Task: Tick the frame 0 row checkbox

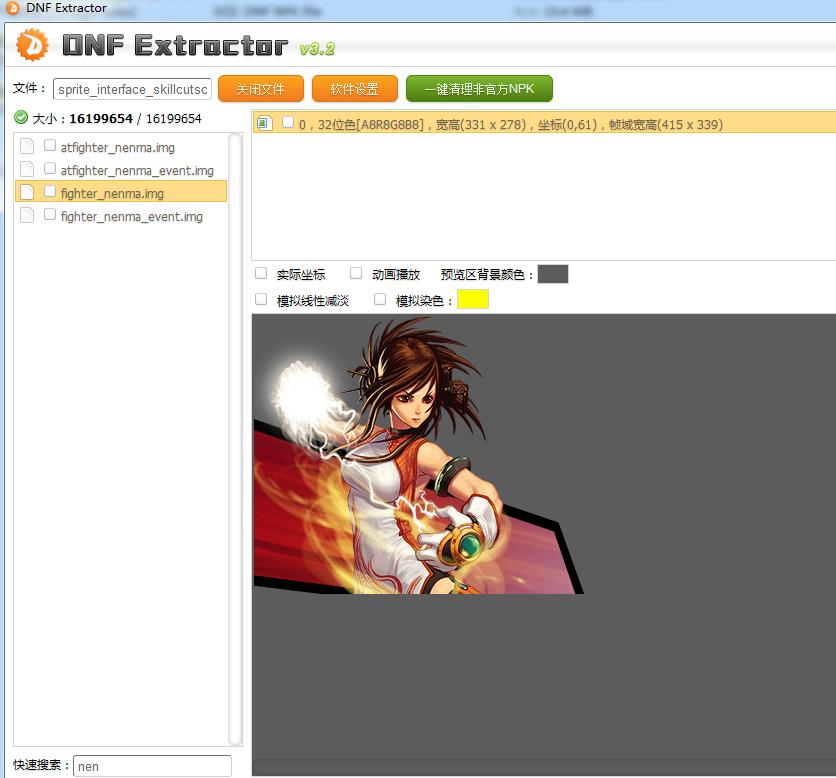Action: 288,122
